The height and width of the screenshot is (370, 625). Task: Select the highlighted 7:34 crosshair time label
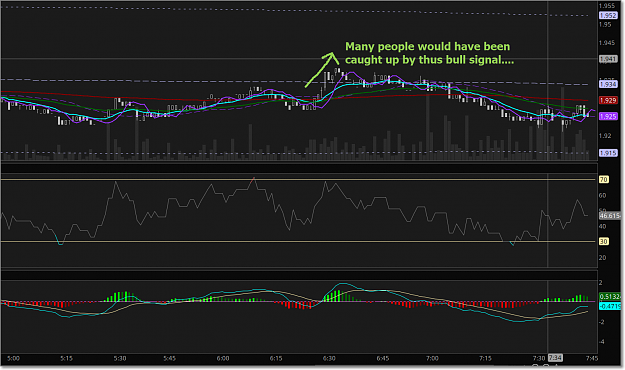point(555,358)
